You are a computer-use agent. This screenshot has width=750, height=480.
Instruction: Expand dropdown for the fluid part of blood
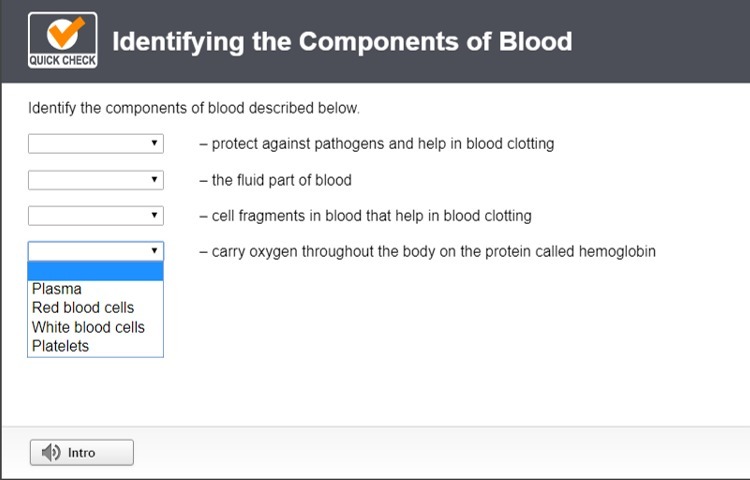96,180
